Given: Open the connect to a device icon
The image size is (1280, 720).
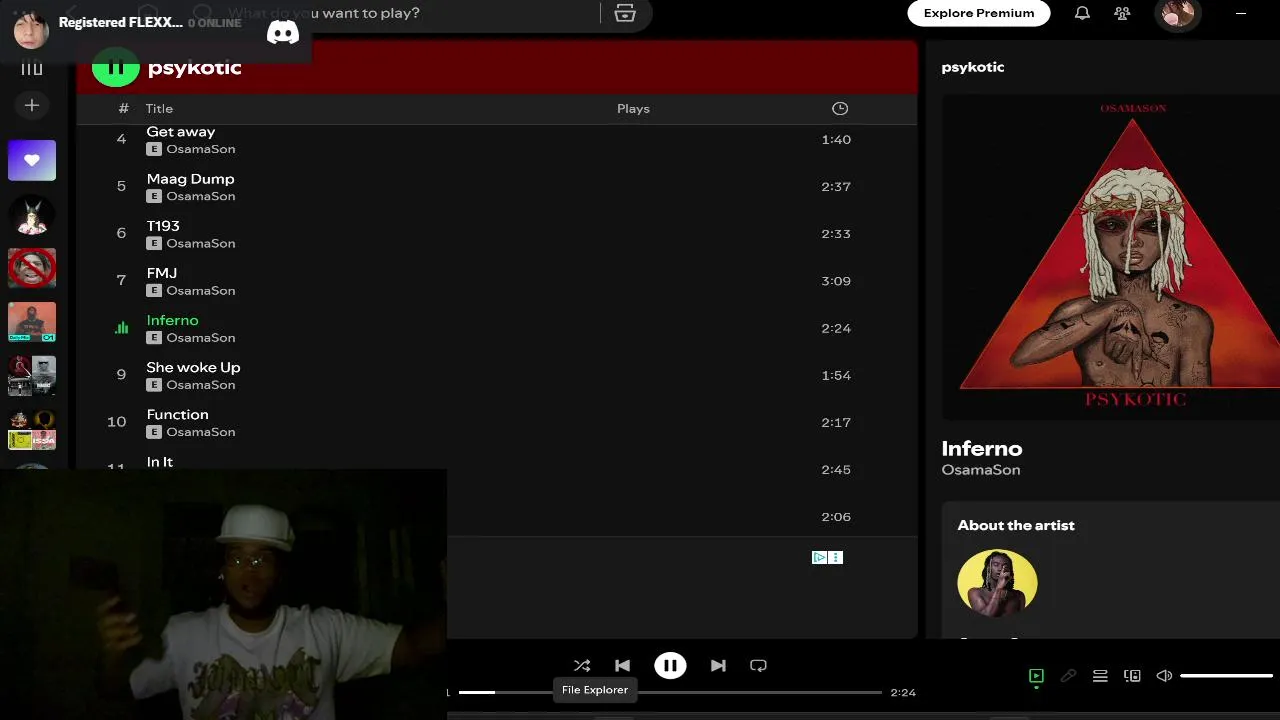Looking at the screenshot, I should pyautogui.click(x=1132, y=676).
